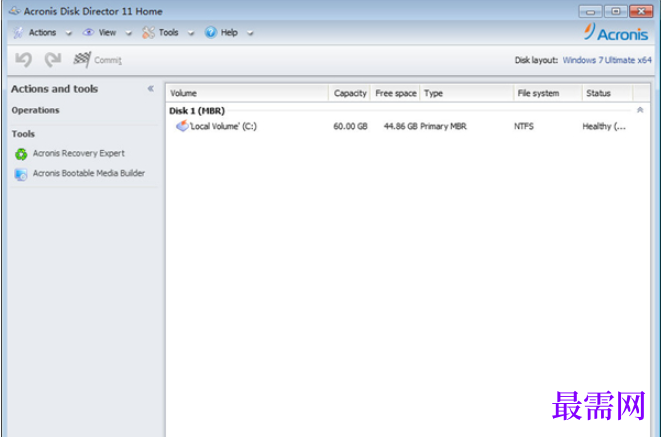Viewport: 664px width, 437px height.
Task: Click the Primary MBR type cell
Action: pyautogui.click(x=443, y=126)
